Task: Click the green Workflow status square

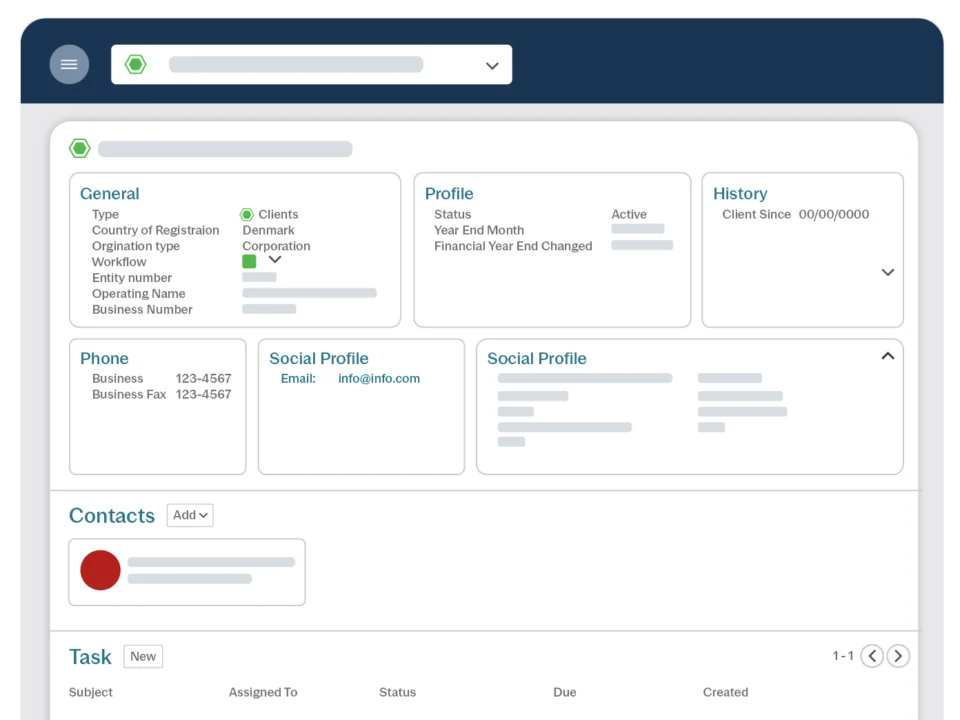Action: click(249, 261)
